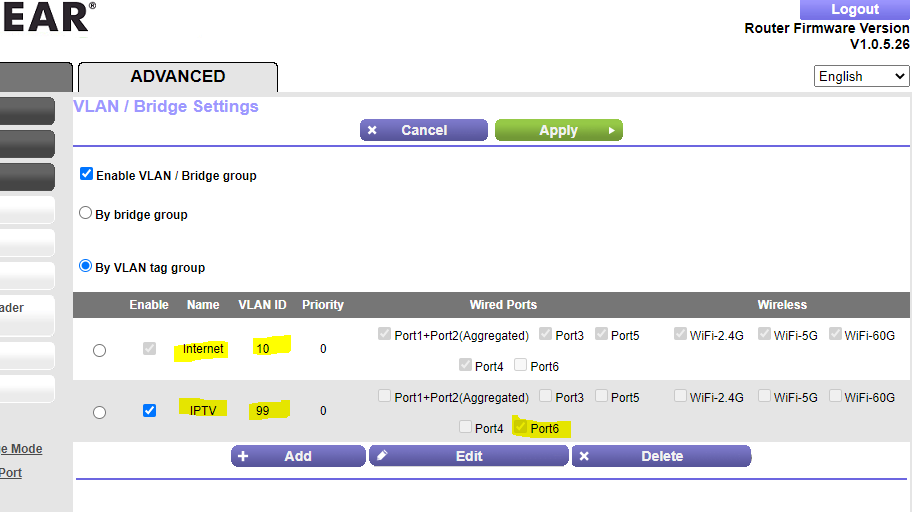Check WiFi-60G in the IPTV row
This screenshot has height=512, width=912.
tap(835, 396)
